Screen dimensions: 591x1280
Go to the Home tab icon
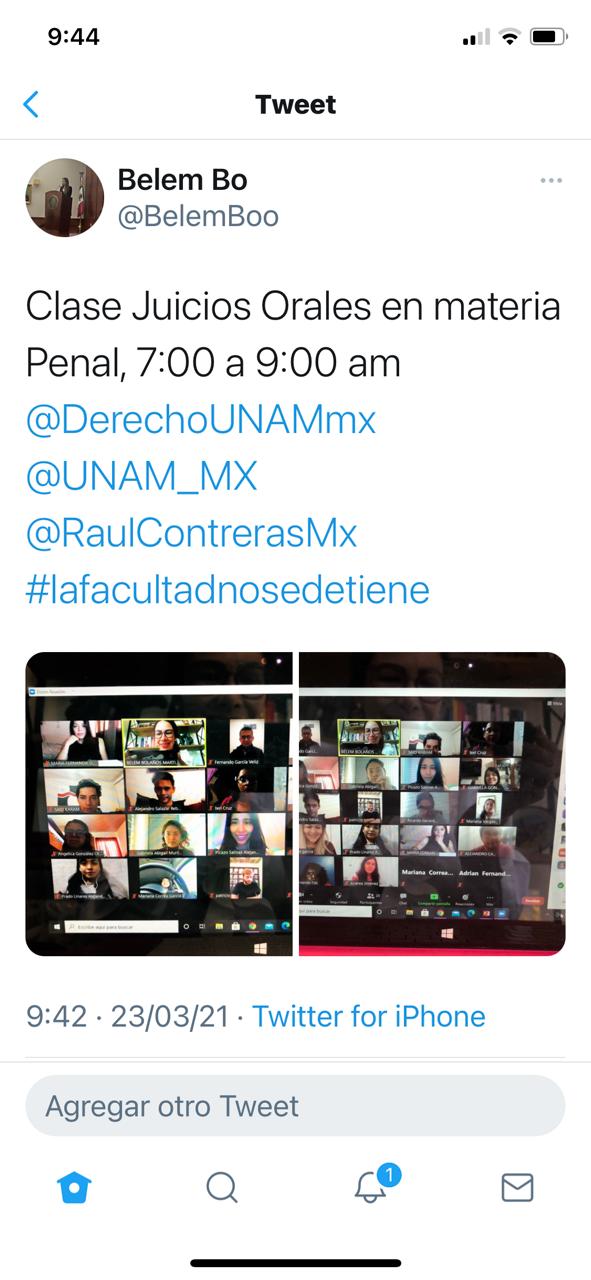click(75, 1187)
